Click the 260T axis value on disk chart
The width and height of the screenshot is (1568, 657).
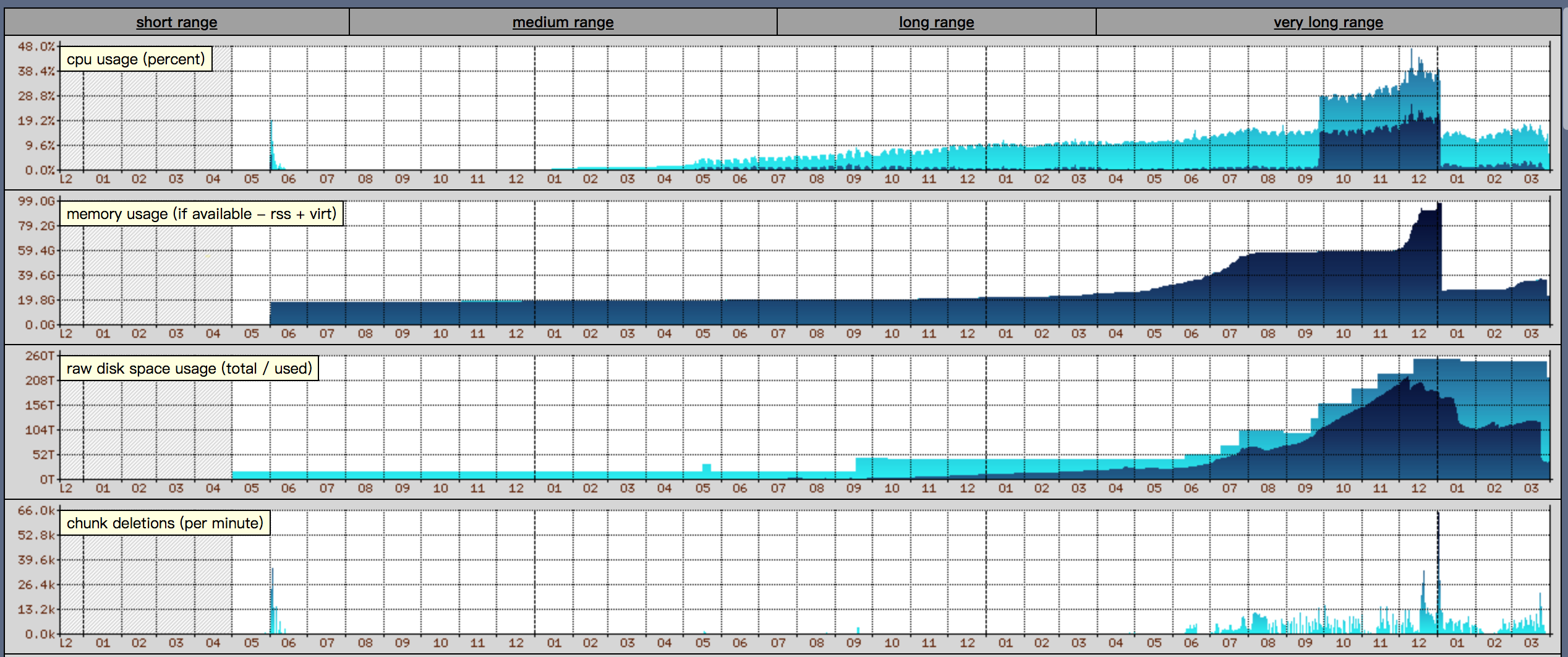(x=40, y=356)
